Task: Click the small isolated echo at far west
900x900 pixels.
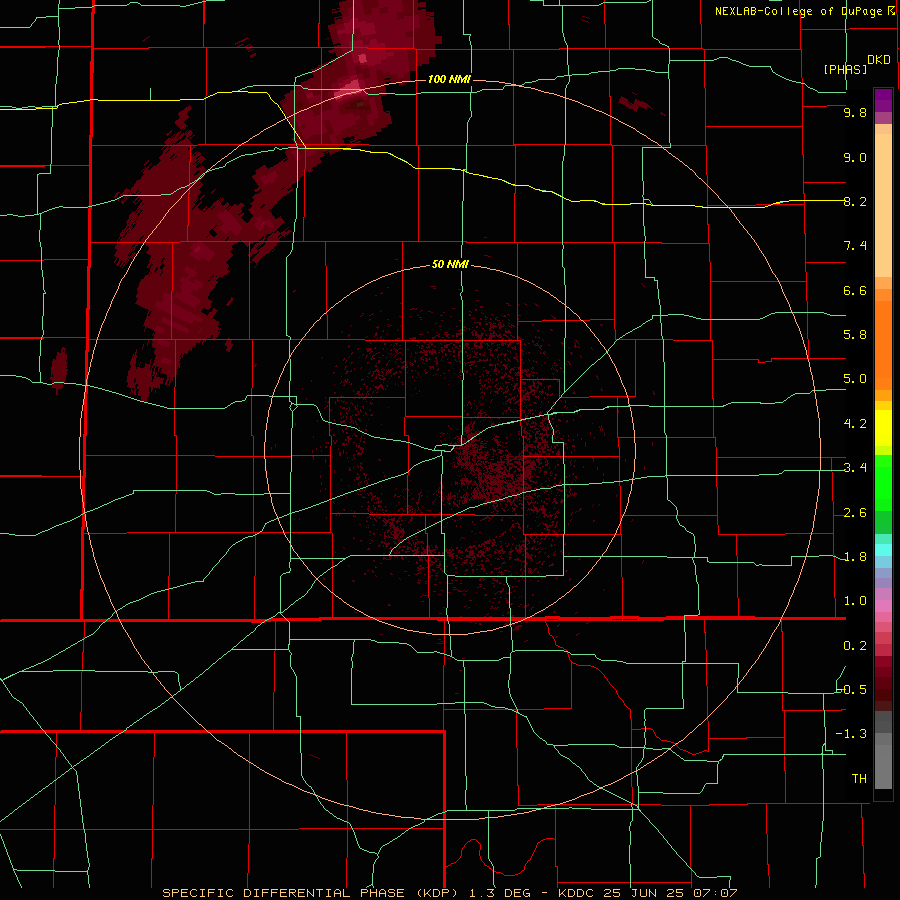Action: [x=59, y=370]
